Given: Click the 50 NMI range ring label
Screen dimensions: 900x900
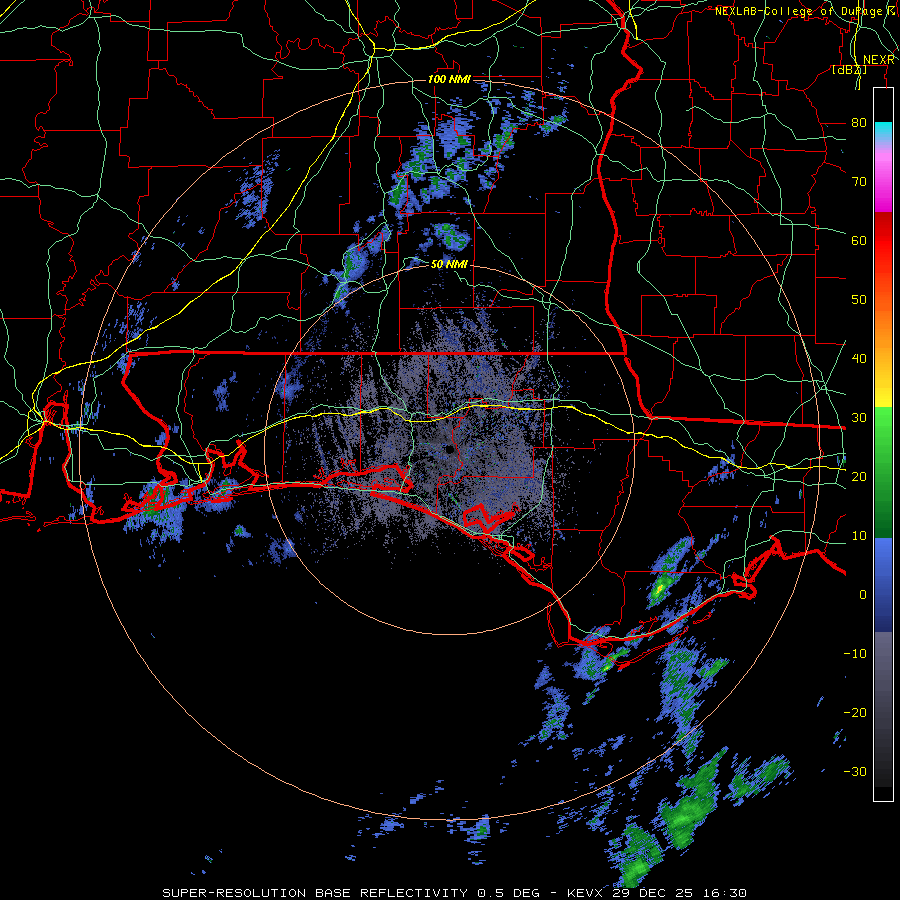Looking at the screenshot, I should coord(449,265).
